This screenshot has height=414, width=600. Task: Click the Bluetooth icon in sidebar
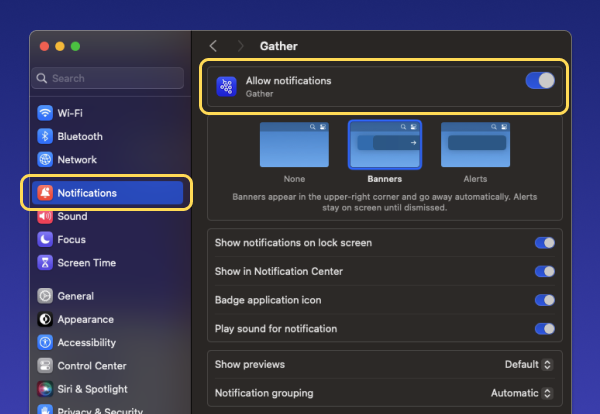point(45,136)
